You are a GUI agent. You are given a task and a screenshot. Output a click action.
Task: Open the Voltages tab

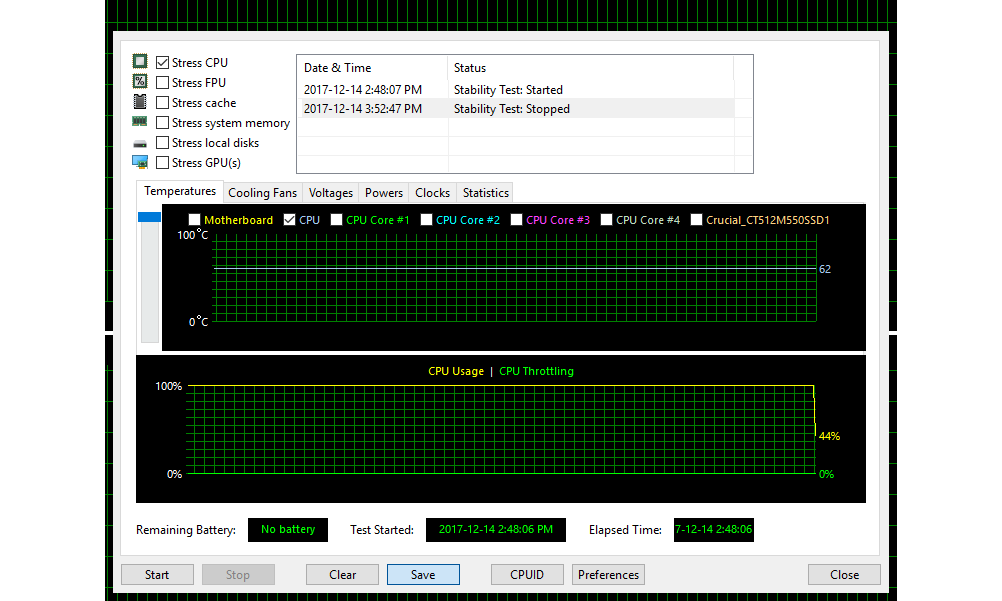click(x=331, y=193)
